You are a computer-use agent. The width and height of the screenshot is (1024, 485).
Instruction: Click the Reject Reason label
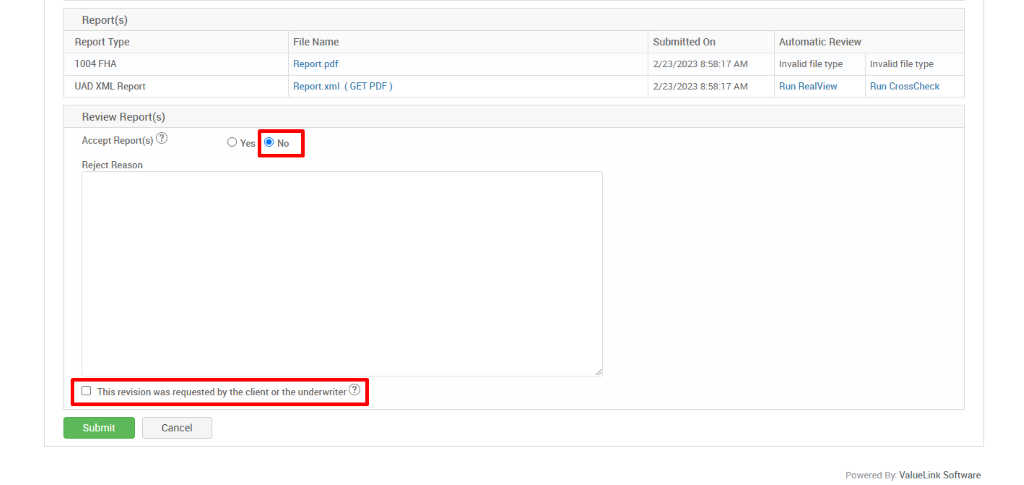(112, 165)
